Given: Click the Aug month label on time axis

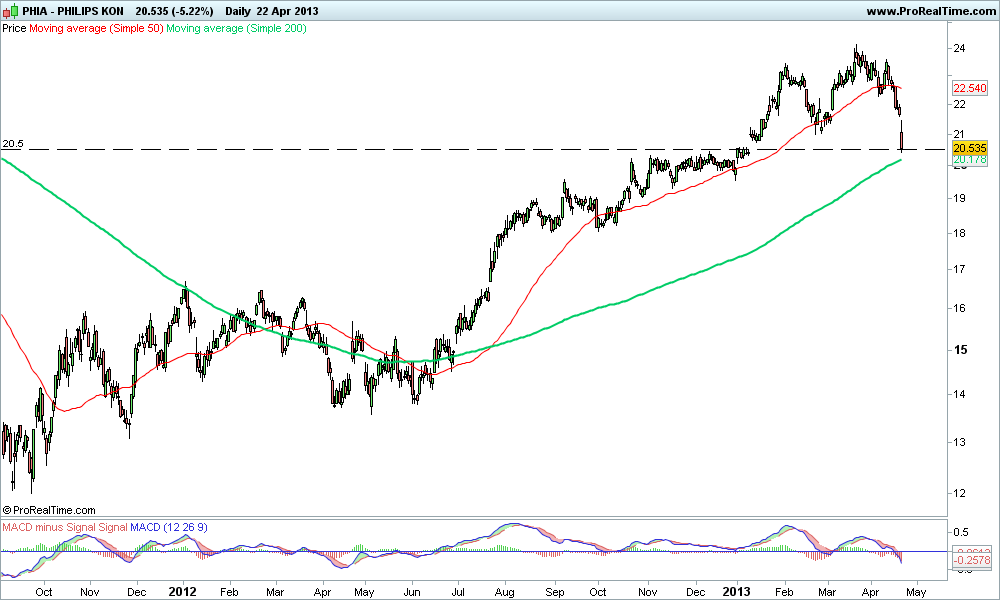Looking at the screenshot, I should (504, 592).
